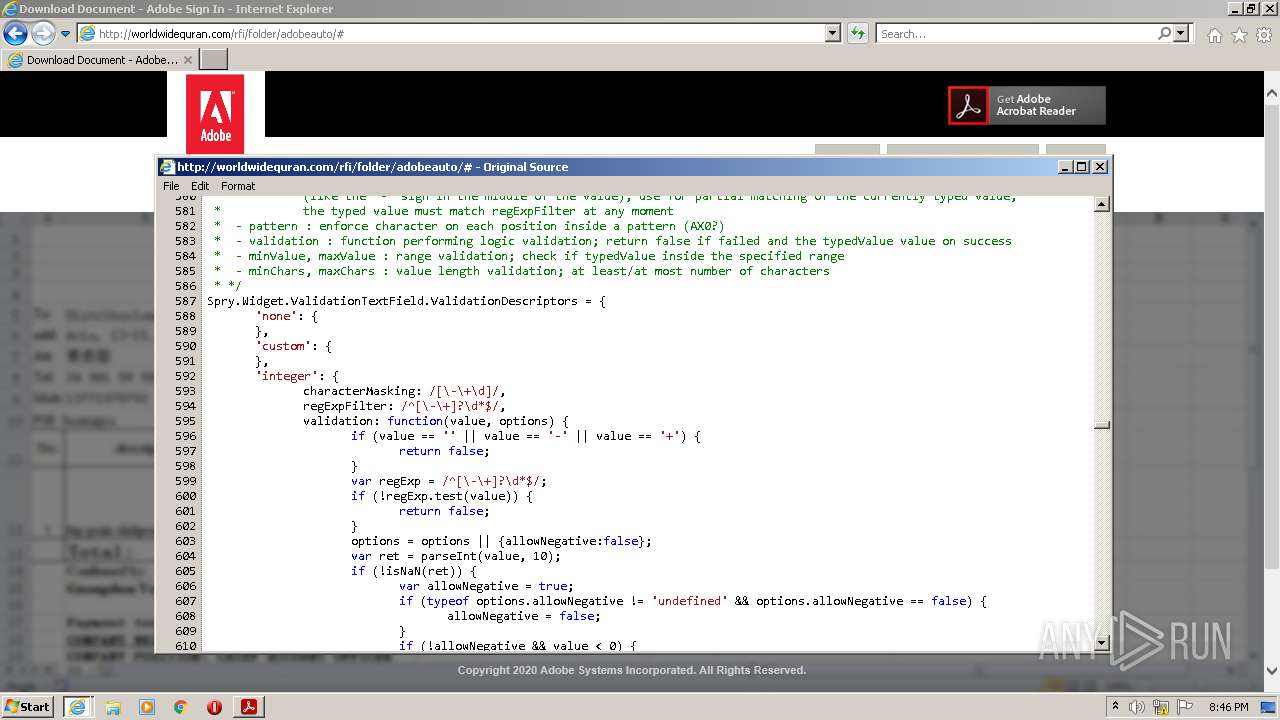This screenshot has height=720, width=1280.
Task: Click source line number 587
Action: click(x=185, y=301)
